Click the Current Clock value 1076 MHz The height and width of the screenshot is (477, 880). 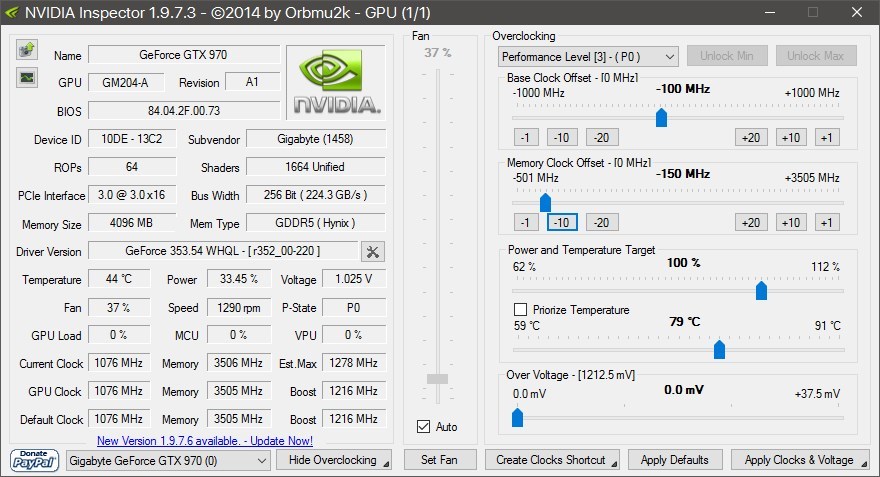click(119, 363)
